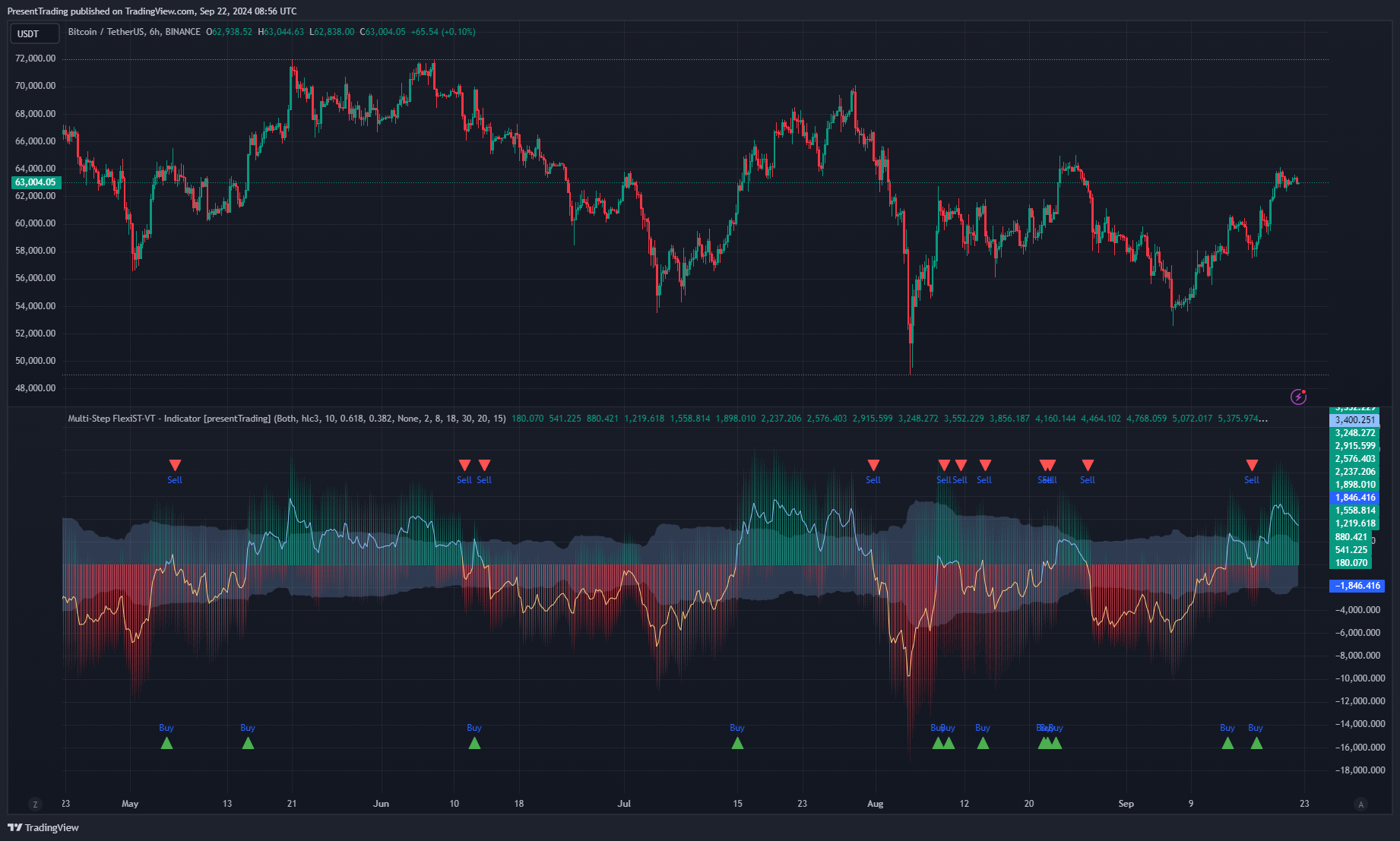Toggle the A auto-scale icon
This screenshot has width=1400, height=841.
(x=1360, y=804)
